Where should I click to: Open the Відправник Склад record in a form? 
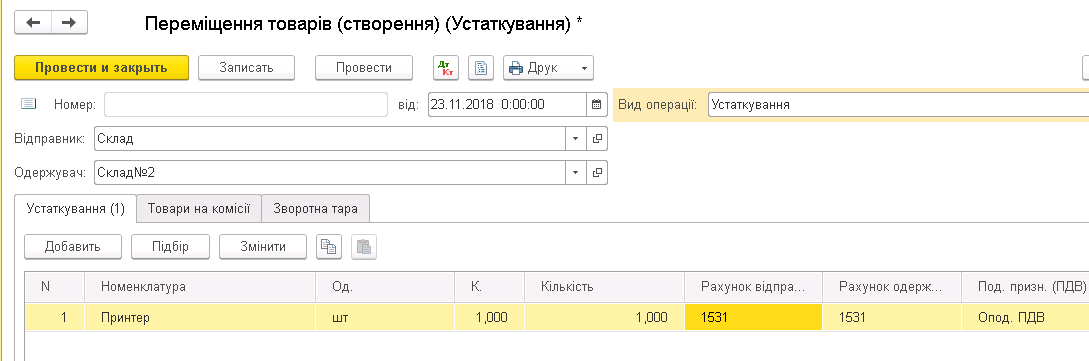tap(597, 139)
